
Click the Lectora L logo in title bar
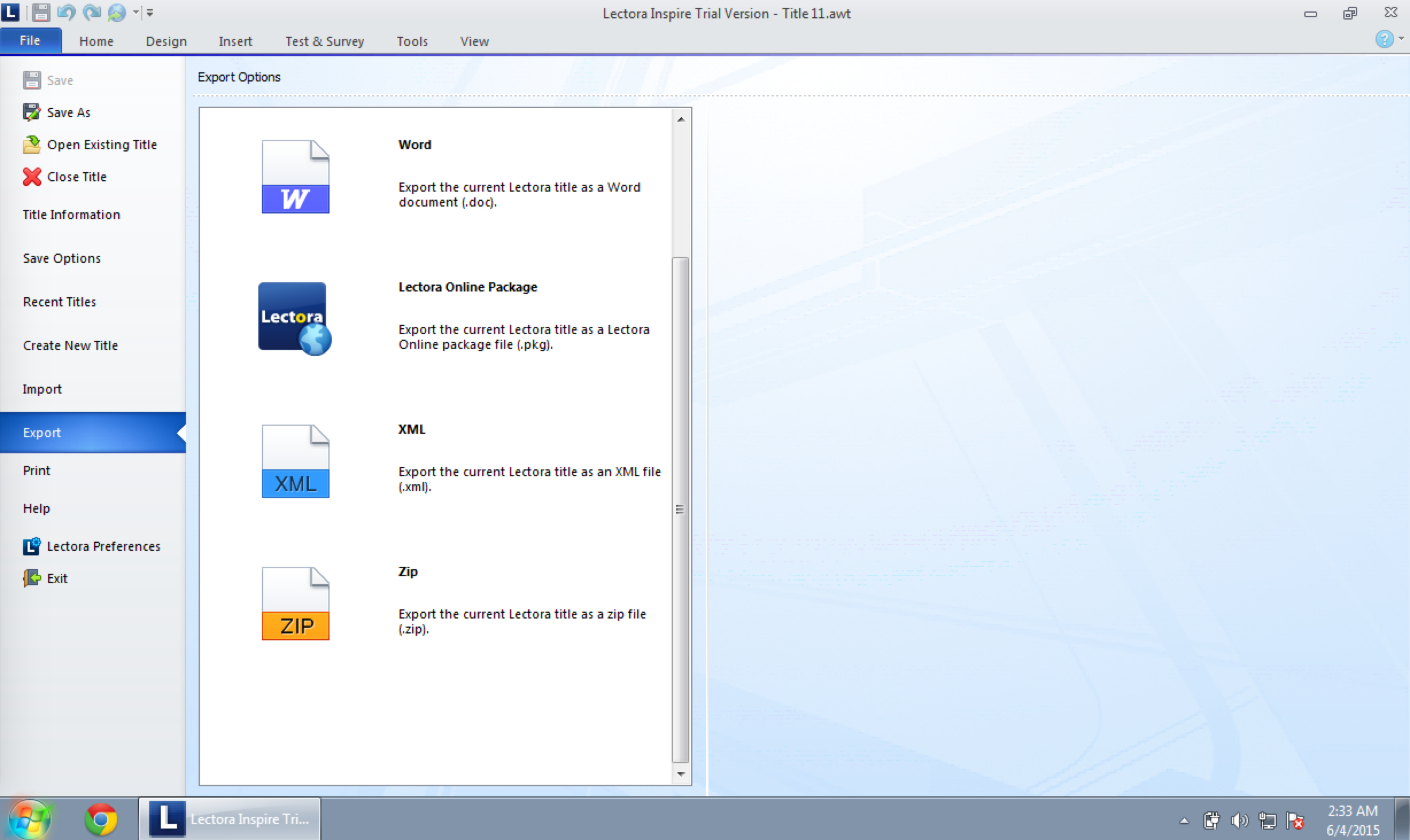(10, 11)
